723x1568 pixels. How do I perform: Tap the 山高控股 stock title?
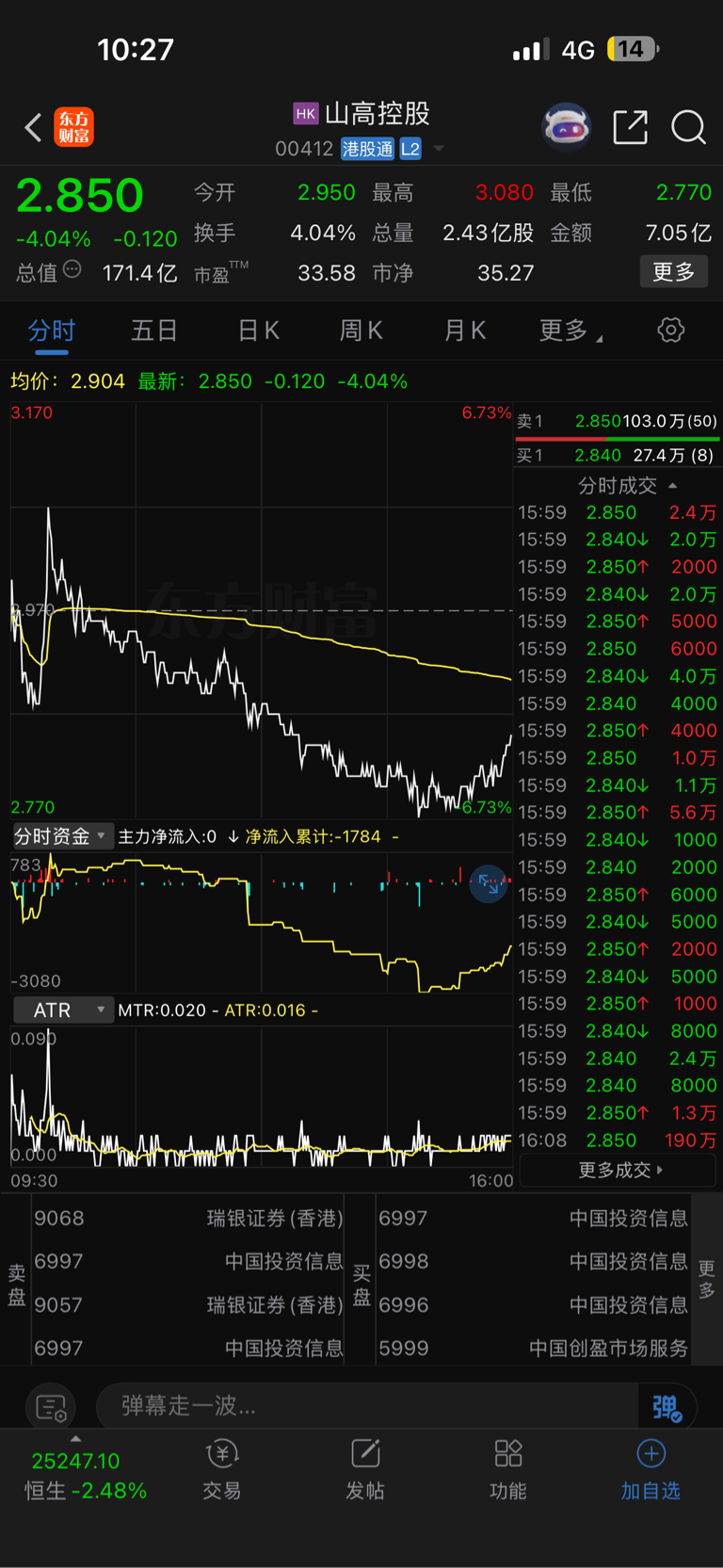pyautogui.click(x=378, y=114)
